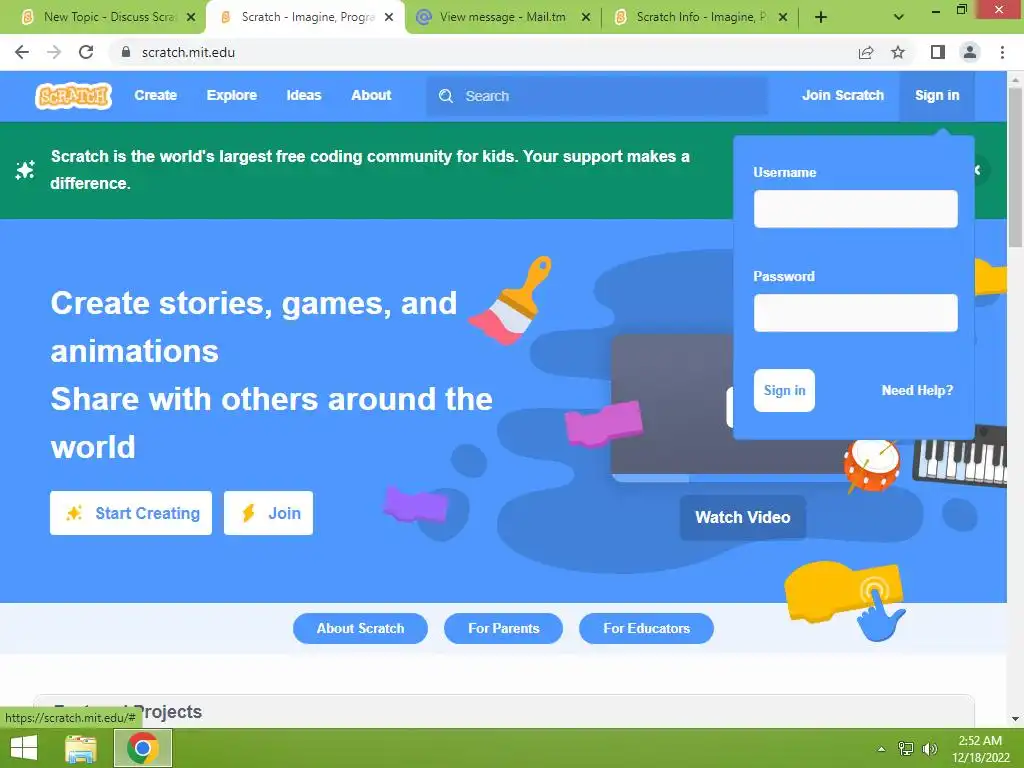1024x768 pixels.
Task: Open the Create menu item
Action: click(155, 95)
